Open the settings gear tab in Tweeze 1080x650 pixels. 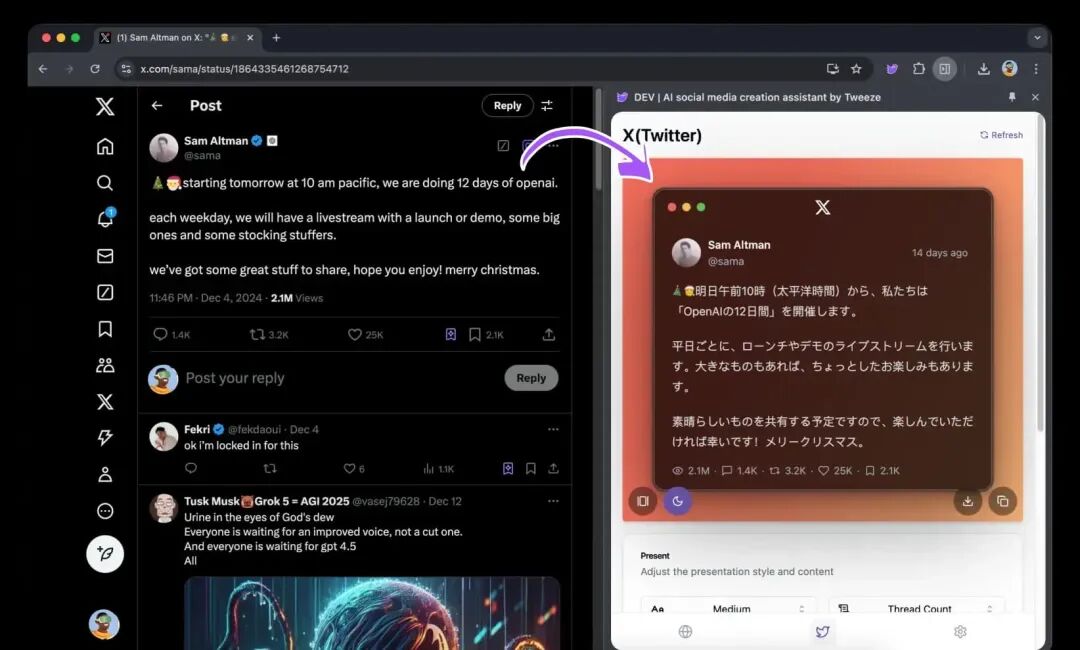(x=960, y=631)
